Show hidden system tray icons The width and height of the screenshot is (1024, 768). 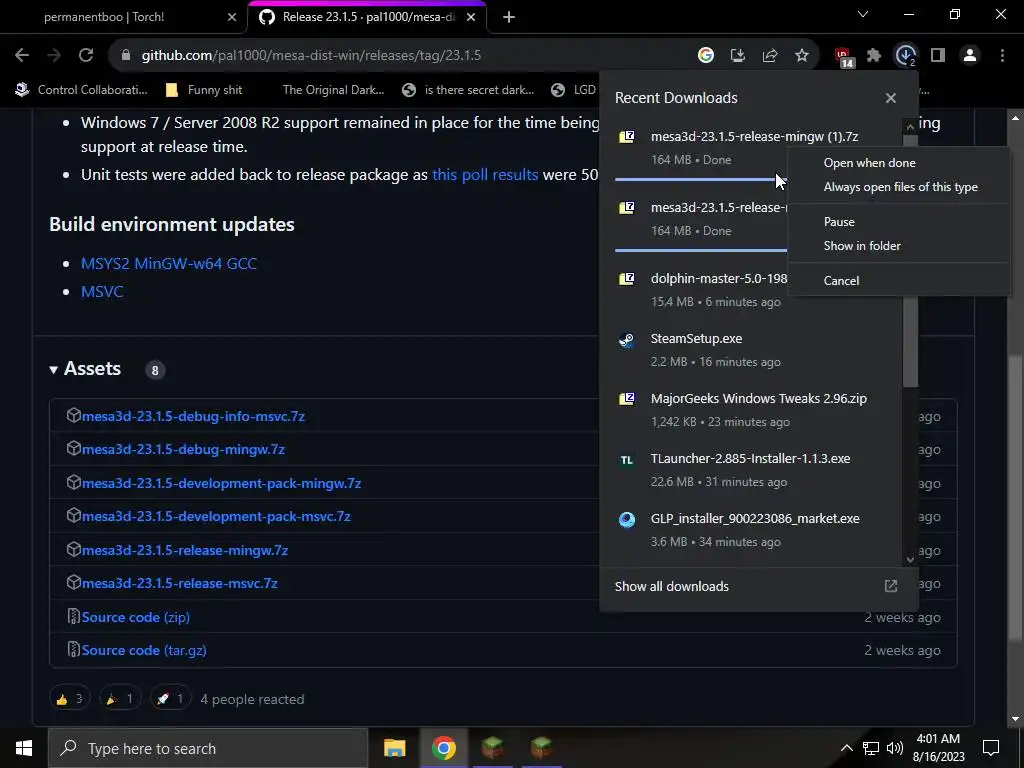tap(846, 748)
